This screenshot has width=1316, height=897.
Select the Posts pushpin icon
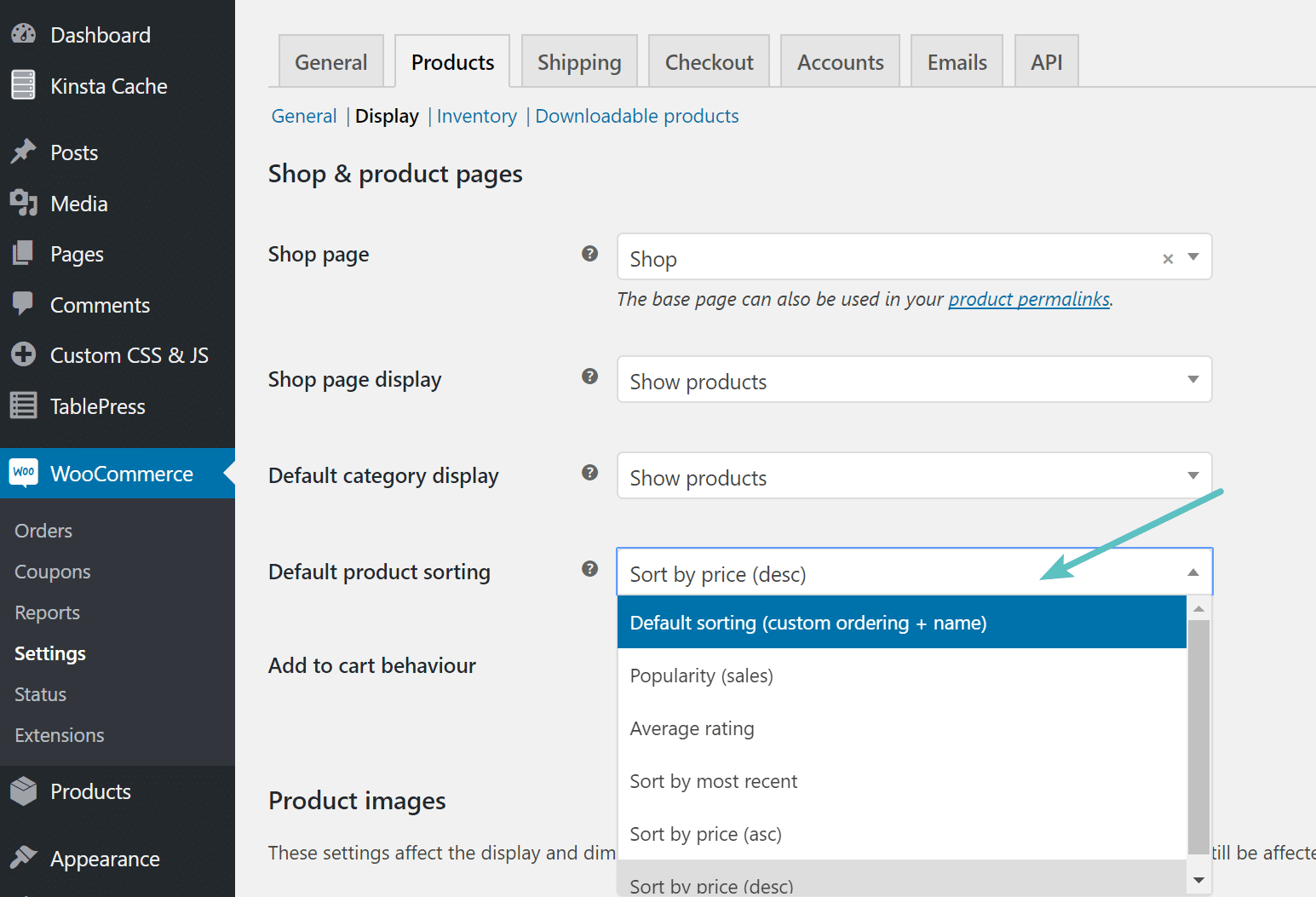[23, 152]
